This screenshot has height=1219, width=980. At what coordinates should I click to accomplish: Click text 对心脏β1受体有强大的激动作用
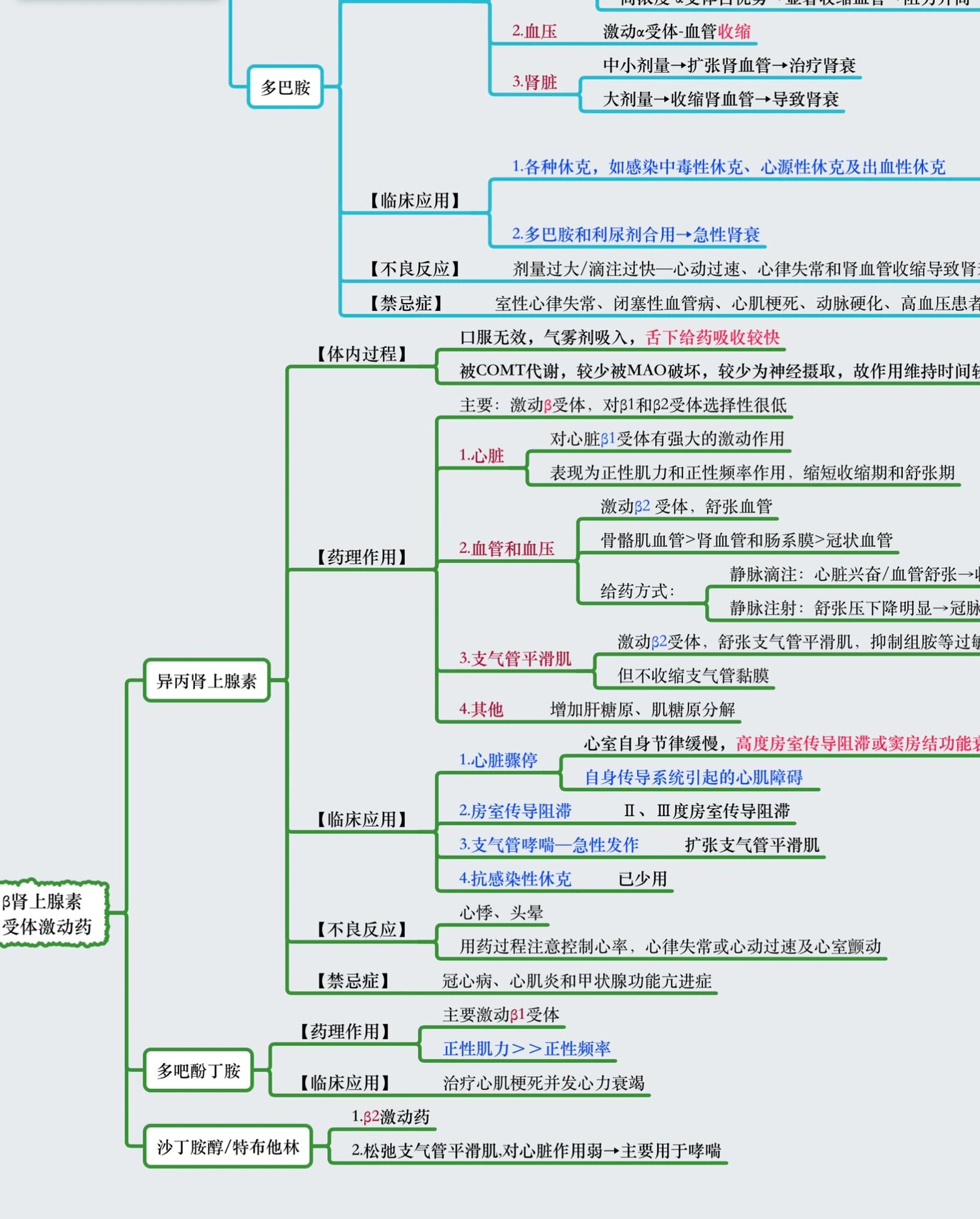point(667,439)
